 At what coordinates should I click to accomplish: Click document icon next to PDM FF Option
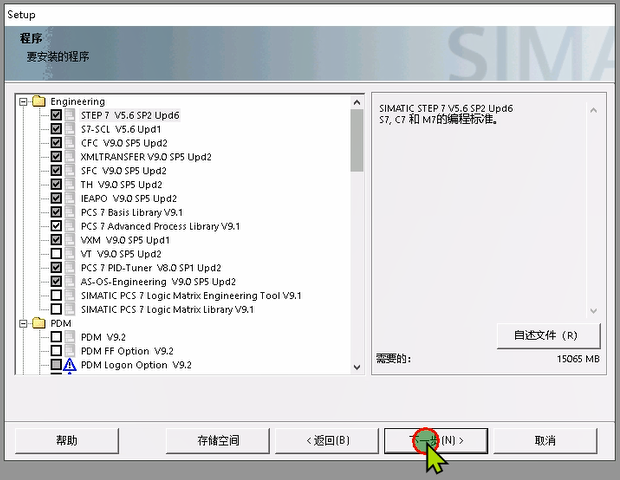(x=70, y=351)
